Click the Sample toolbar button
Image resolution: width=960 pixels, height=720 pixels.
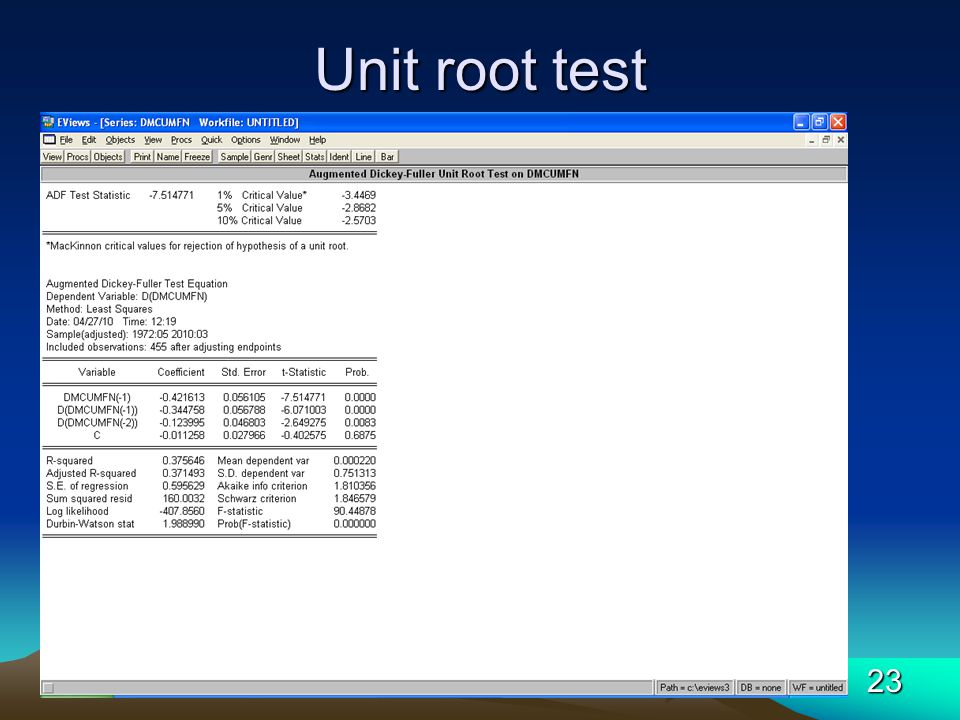[x=234, y=157]
